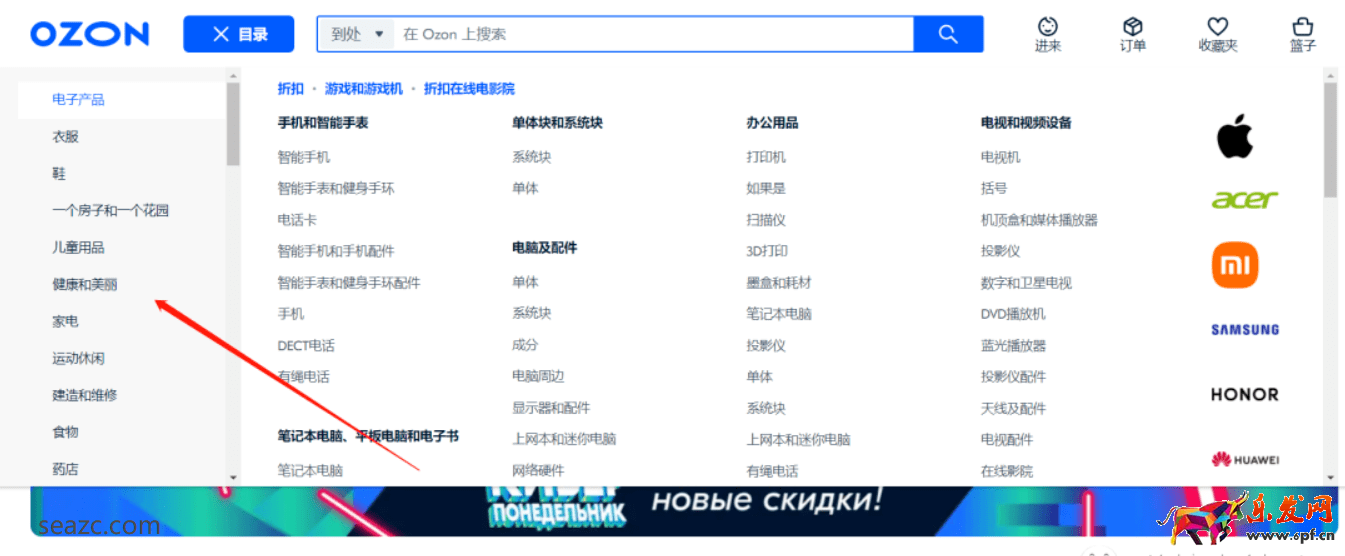The image size is (1345, 556).
Task: Select 药店 category in sidebar
Action: click(x=65, y=469)
